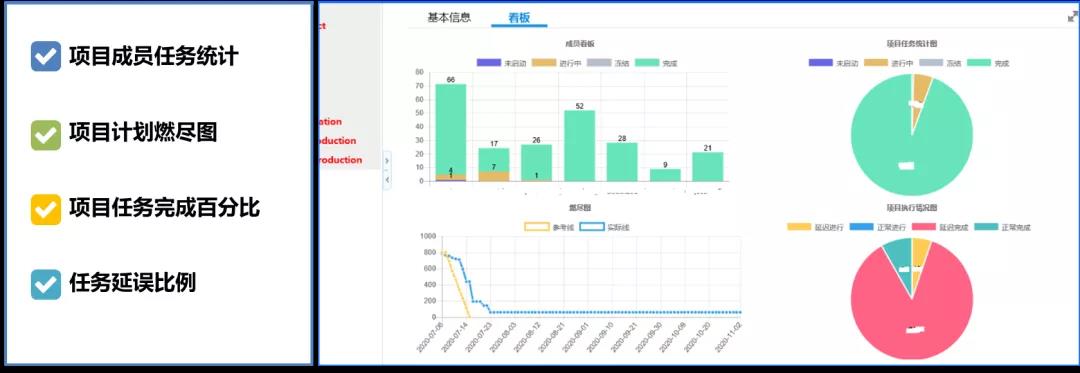Toggle 未启动 legend in the member bar chart
1080x373 pixels.
coord(502,63)
